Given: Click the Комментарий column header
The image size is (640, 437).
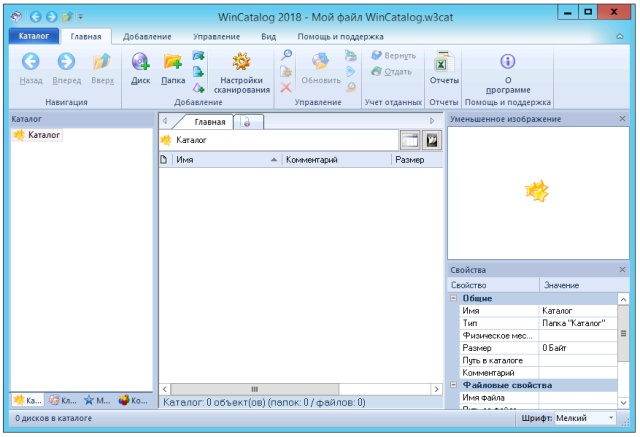Looking at the screenshot, I should coord(337,160).
